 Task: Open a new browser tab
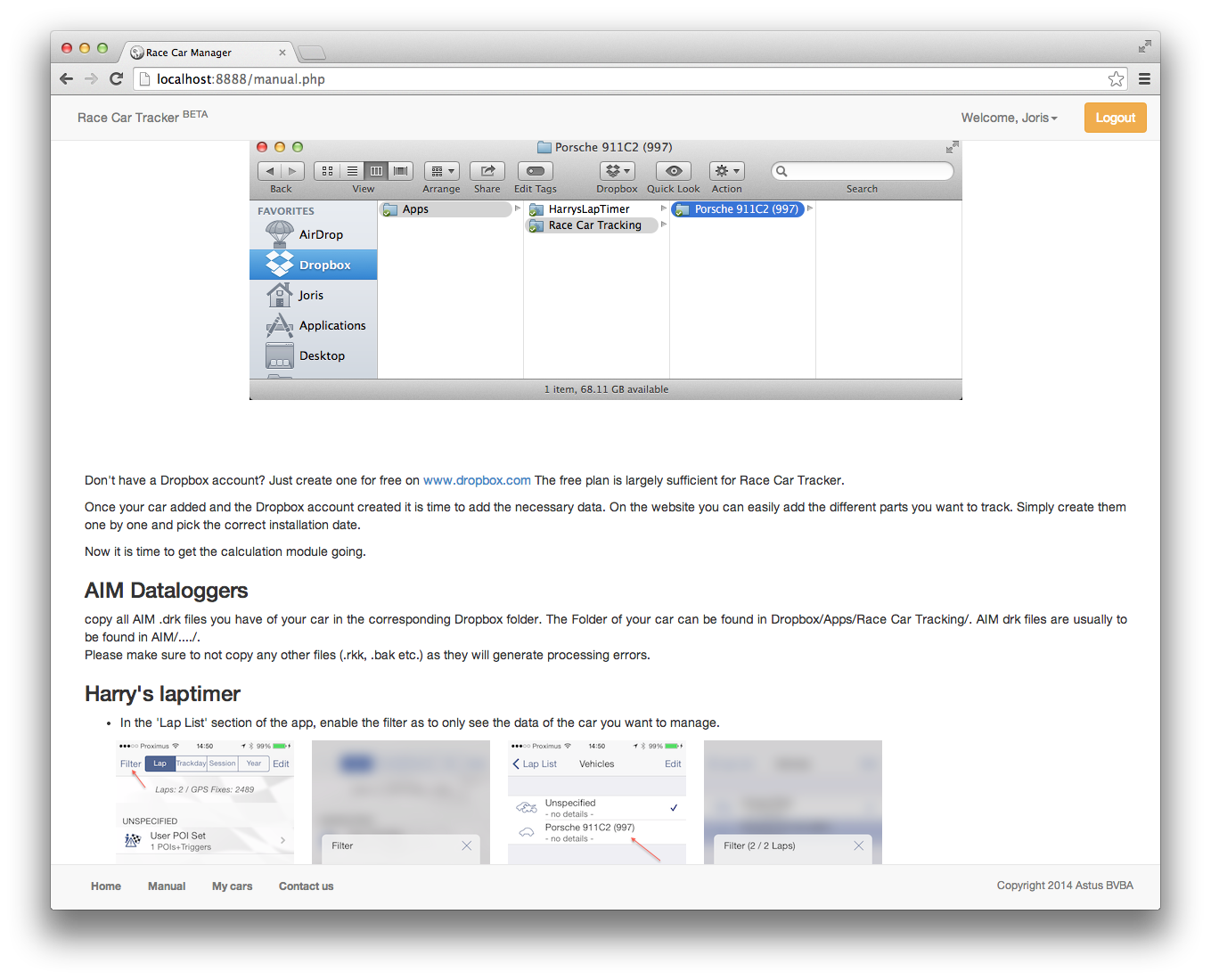point(311,53)
